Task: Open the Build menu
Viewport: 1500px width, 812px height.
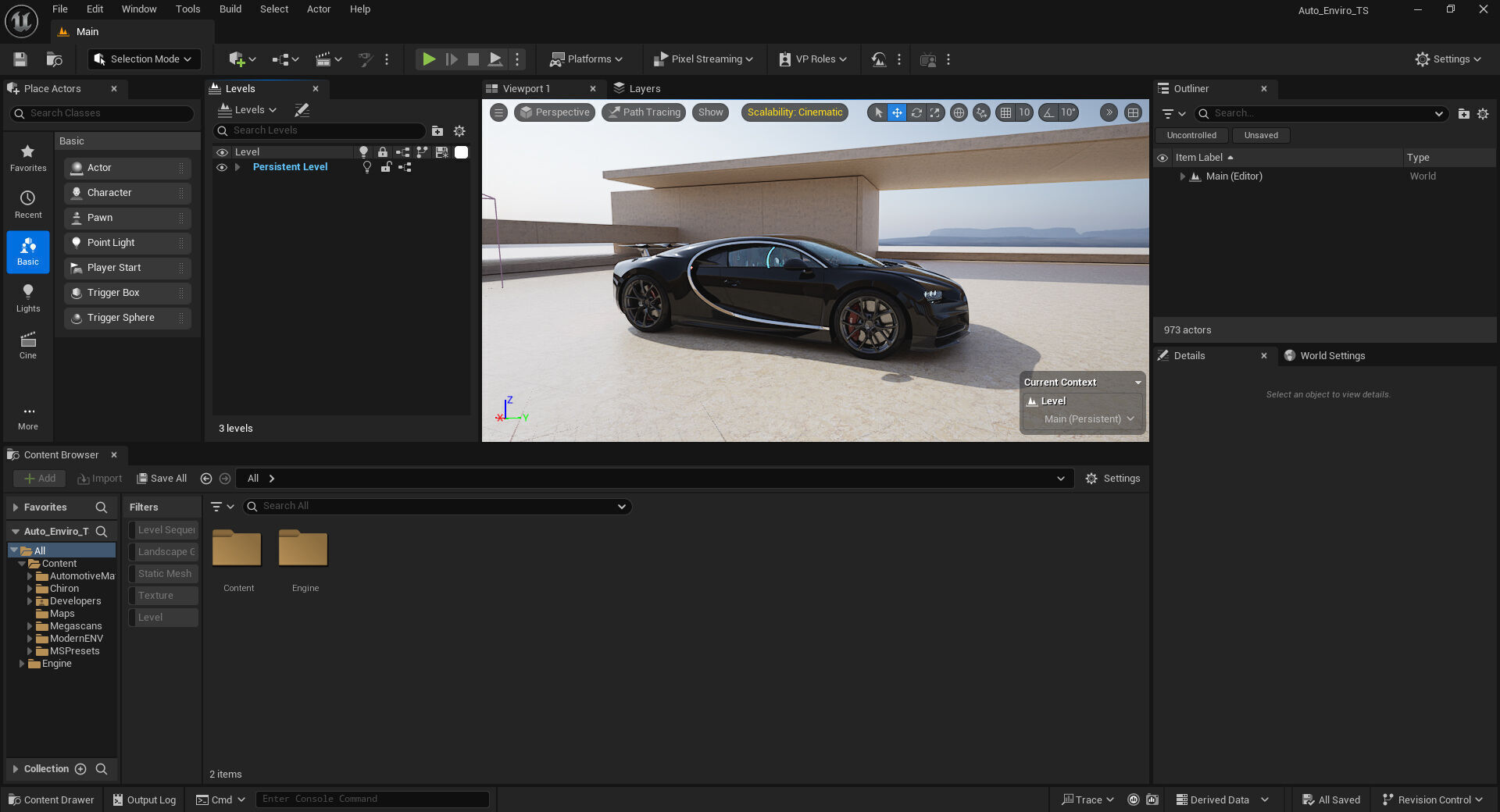Action: (230, 9)
